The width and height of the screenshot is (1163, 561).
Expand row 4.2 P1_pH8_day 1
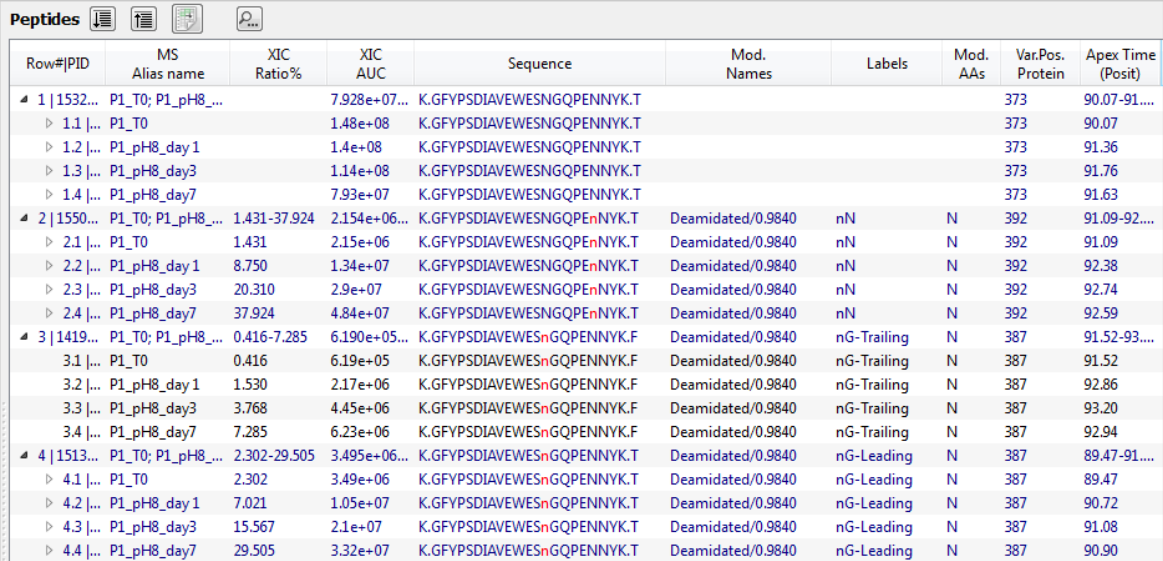[x=50, y=503]
